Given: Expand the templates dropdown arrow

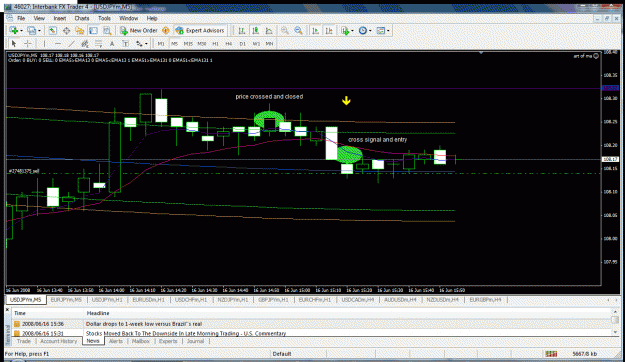Looking at the screenshot, I should coord(388,31).
